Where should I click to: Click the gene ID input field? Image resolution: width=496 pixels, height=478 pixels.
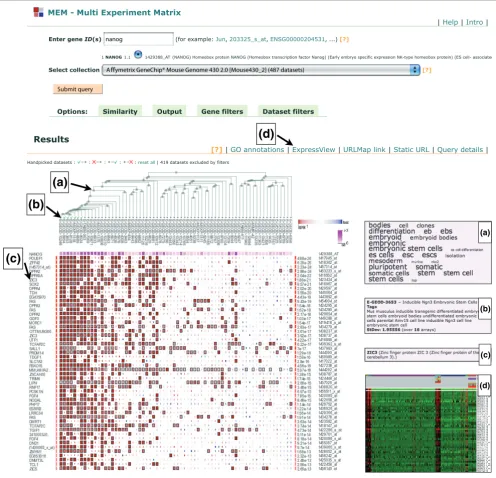tap(138, 39)
